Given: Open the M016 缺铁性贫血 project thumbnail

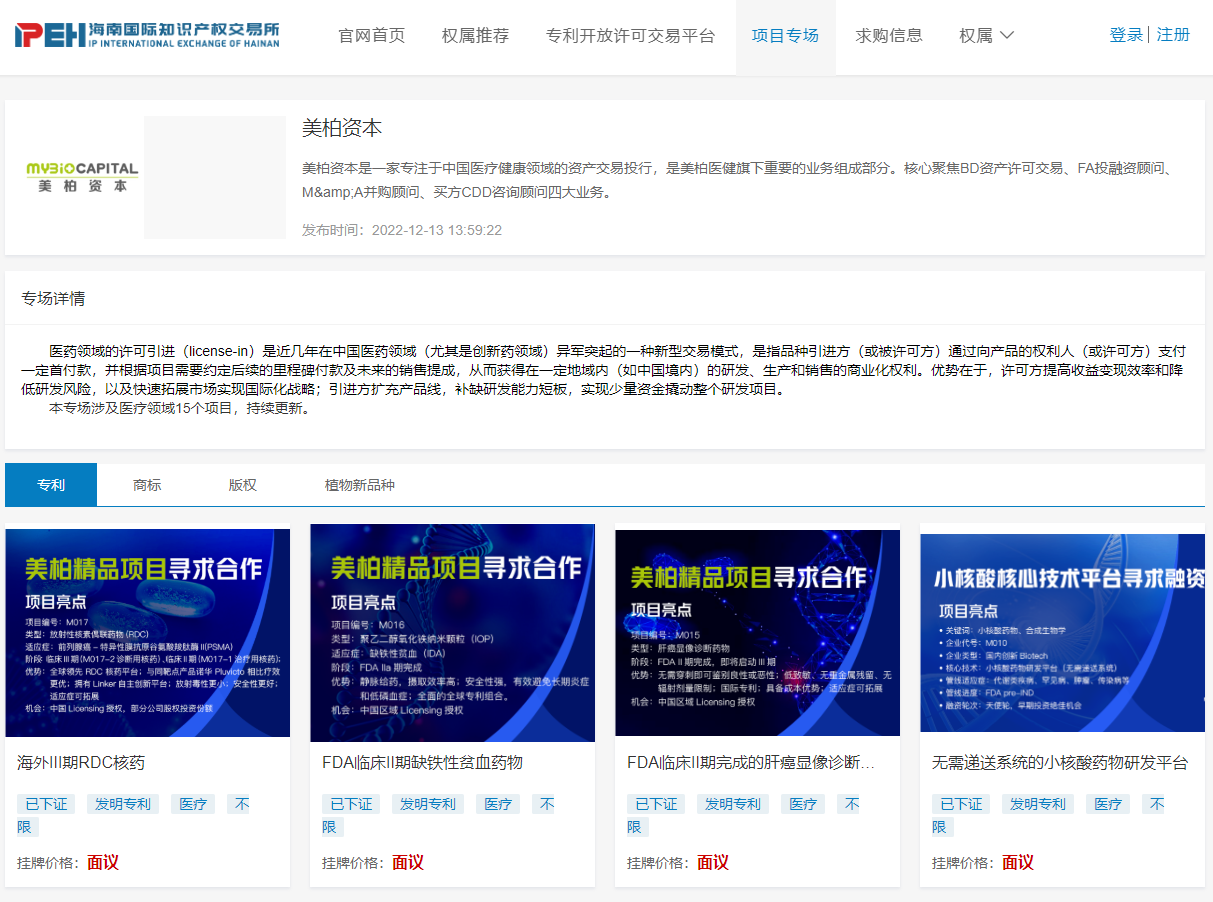Looking at the screenshot, I should [452, 633].
